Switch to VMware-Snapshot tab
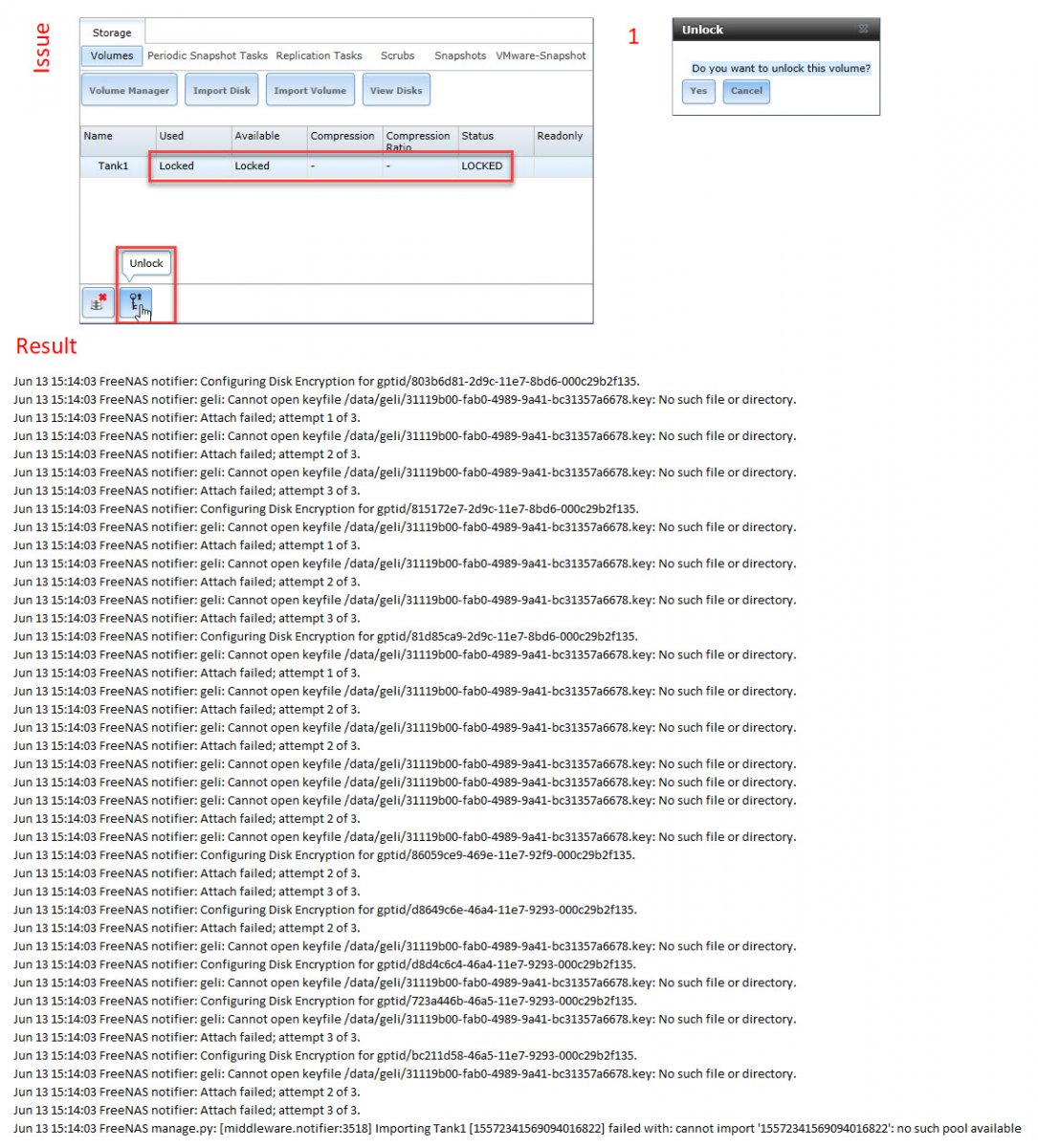Screen dimensions: 1038x1148 [541, 55]
